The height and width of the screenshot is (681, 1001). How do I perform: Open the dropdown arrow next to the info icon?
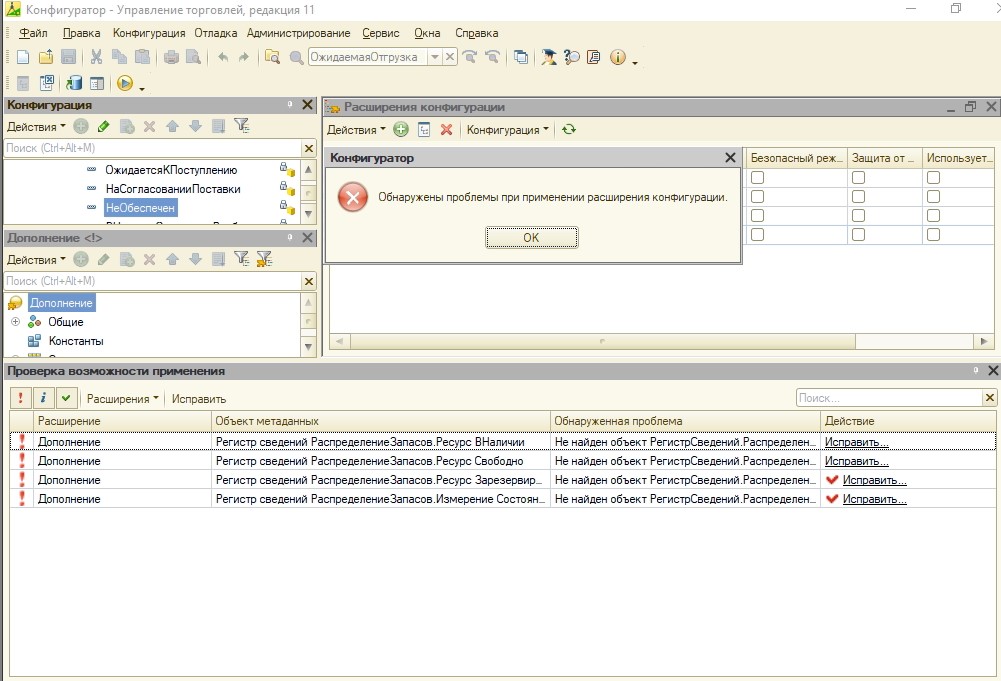tap(635, 61)
